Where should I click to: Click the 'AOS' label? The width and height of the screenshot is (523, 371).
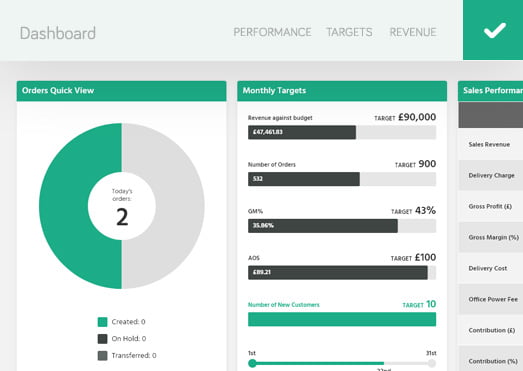point(253,258)
